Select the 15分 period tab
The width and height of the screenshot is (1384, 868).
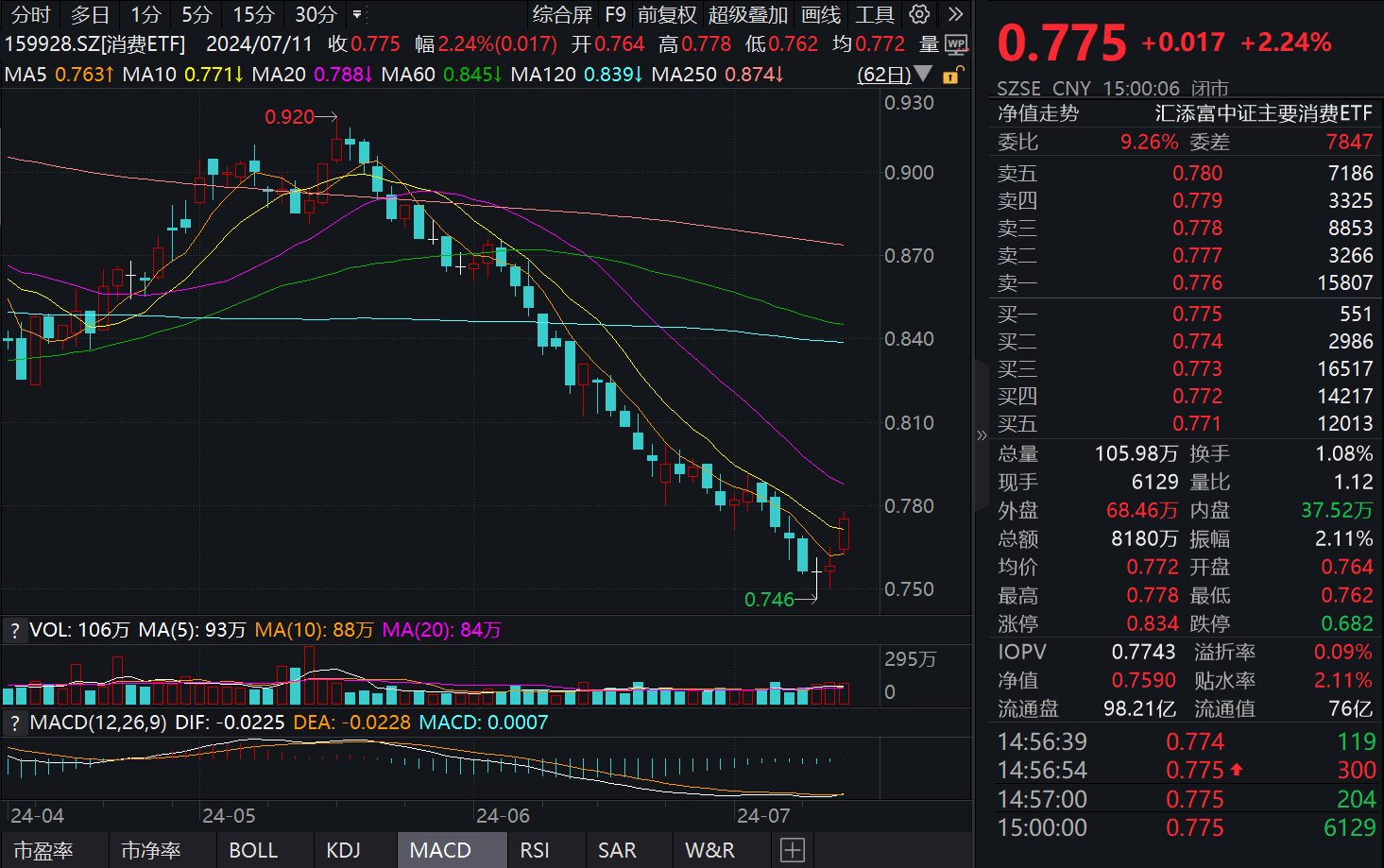pyautogui.click(x=253, y=14)
